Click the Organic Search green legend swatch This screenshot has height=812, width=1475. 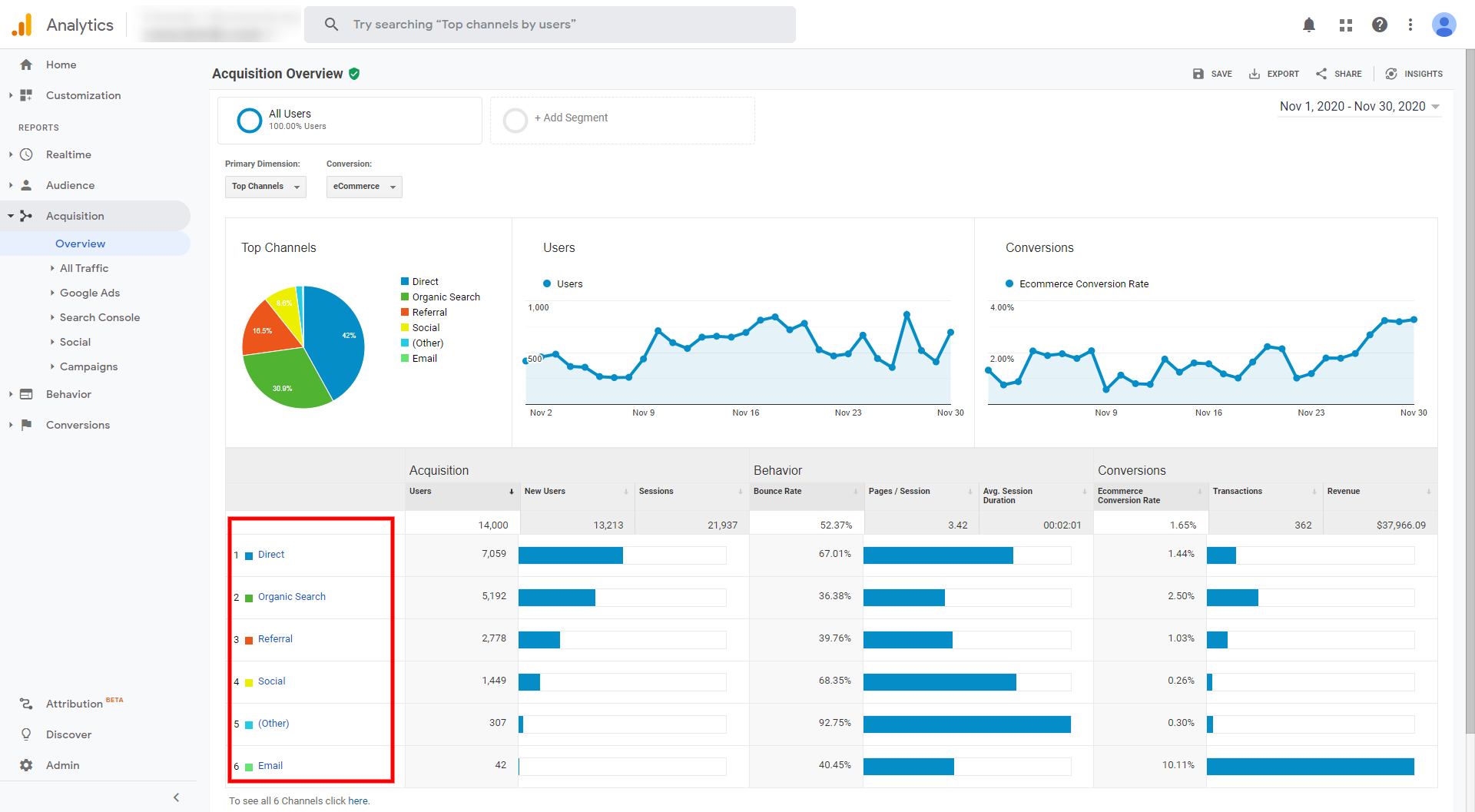405,297
